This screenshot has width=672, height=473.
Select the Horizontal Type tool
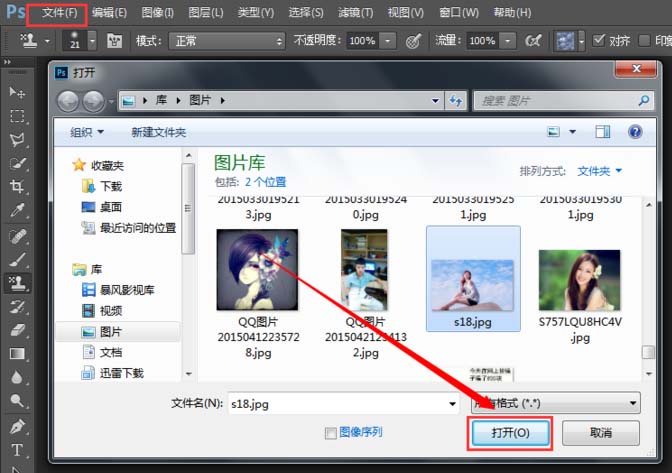click(17, 450)
